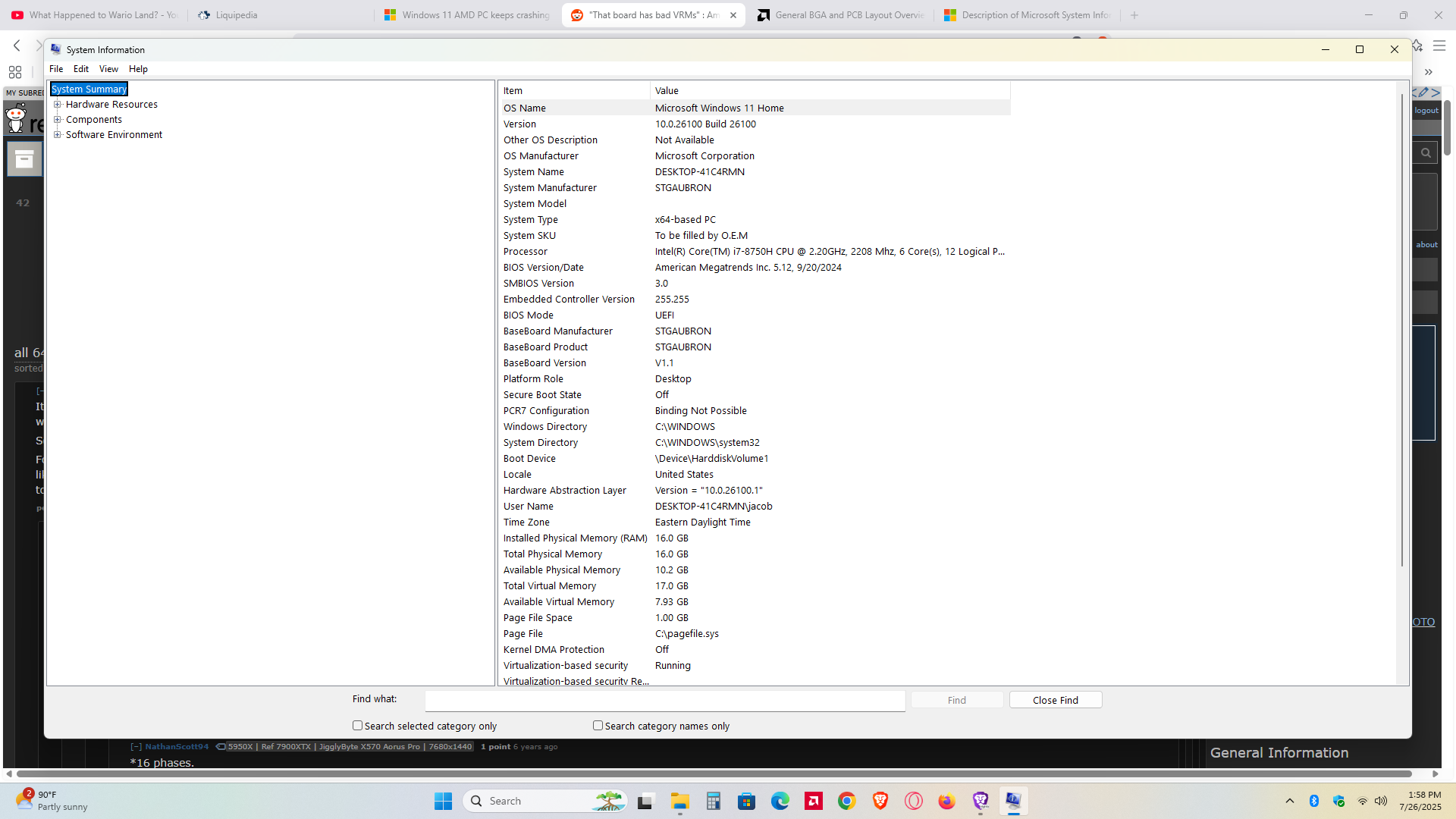The width and height of the screenshot is (1456, 819).
Task: Enable Search selected category only checkbox
Action: click(x=357, y=726)
